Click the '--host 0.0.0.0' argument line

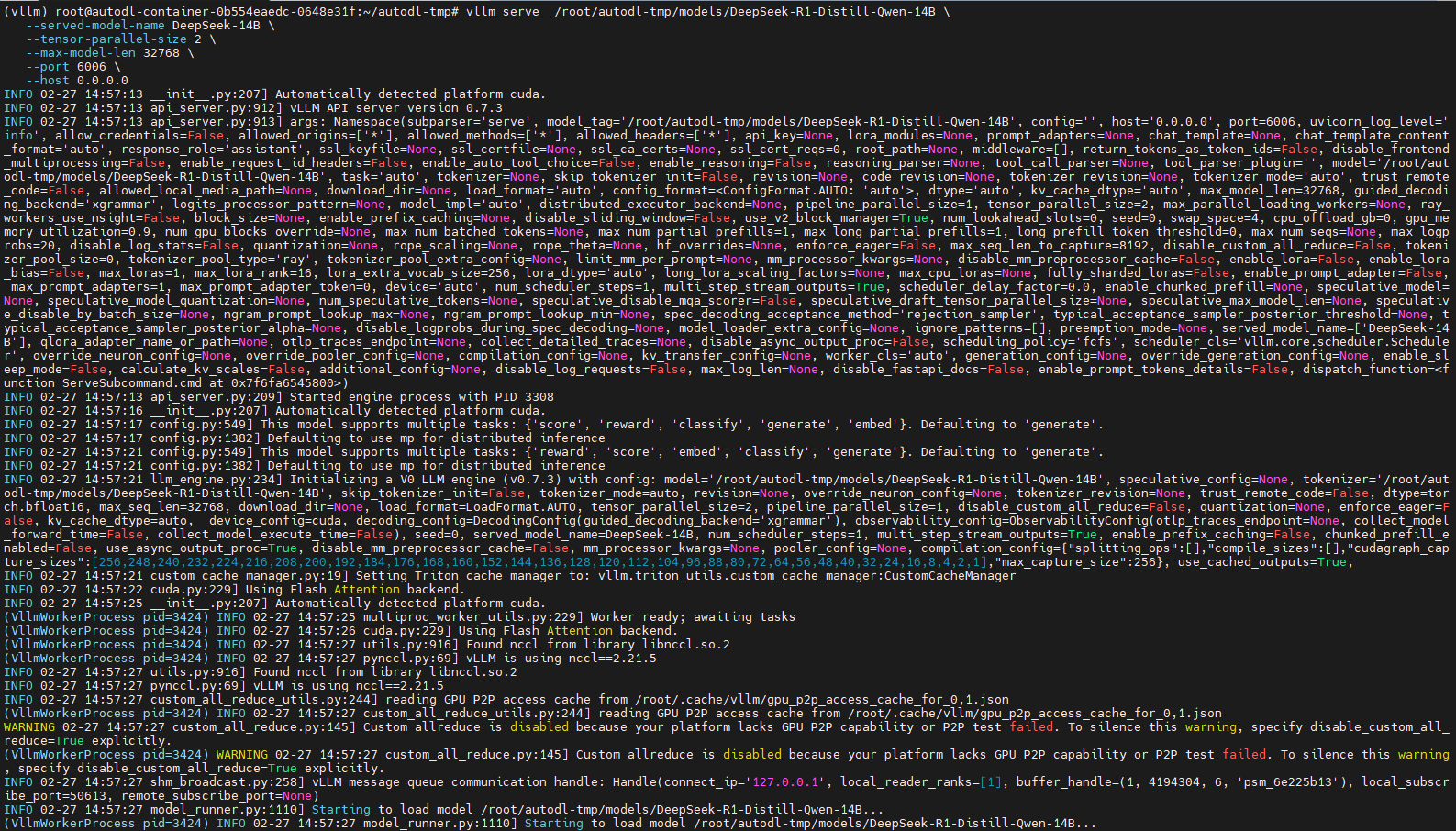click(x=76, y=81)
